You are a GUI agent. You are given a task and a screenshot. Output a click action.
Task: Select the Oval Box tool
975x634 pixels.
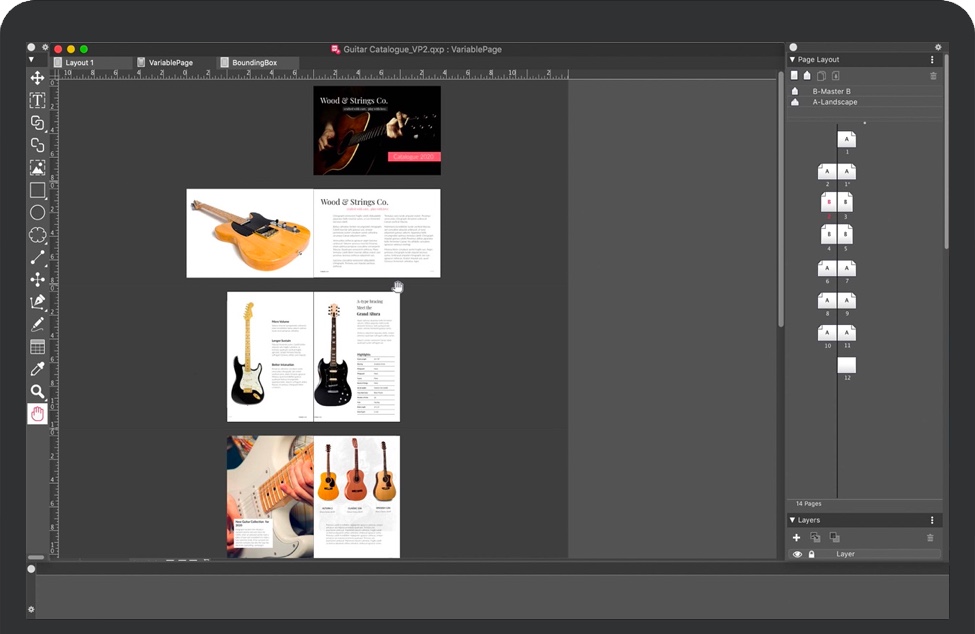pyautogui.click(x=37, y=212)
